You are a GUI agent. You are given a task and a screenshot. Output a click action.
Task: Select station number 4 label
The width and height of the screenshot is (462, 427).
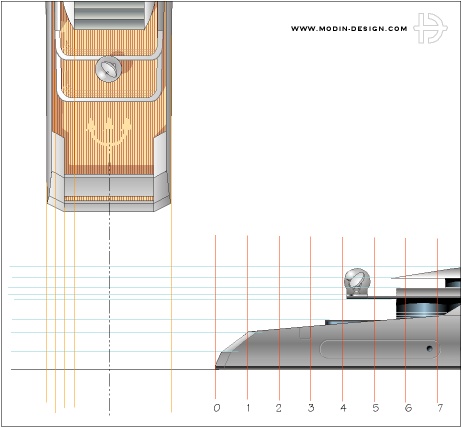pos(343,408)
